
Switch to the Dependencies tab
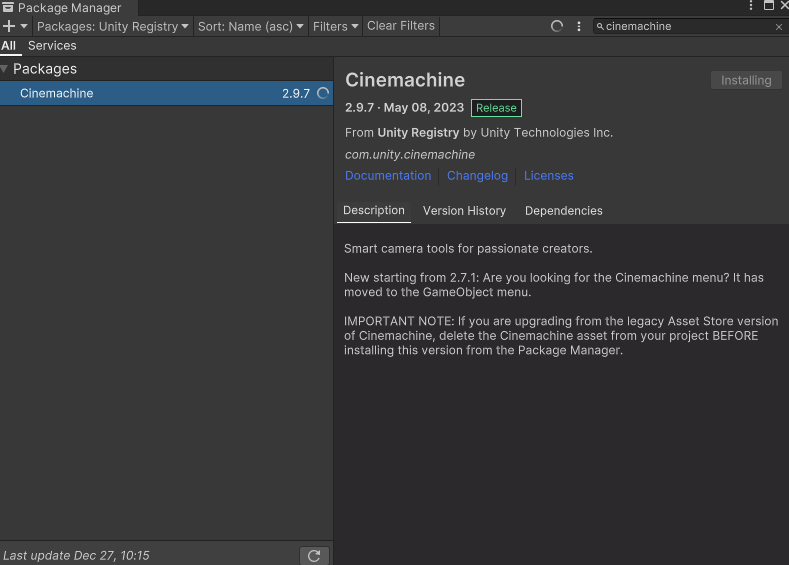[x=564, y=211]
